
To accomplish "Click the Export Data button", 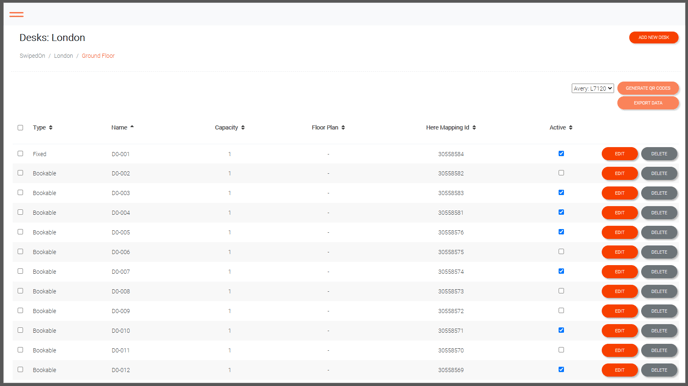I will (648, 103).
